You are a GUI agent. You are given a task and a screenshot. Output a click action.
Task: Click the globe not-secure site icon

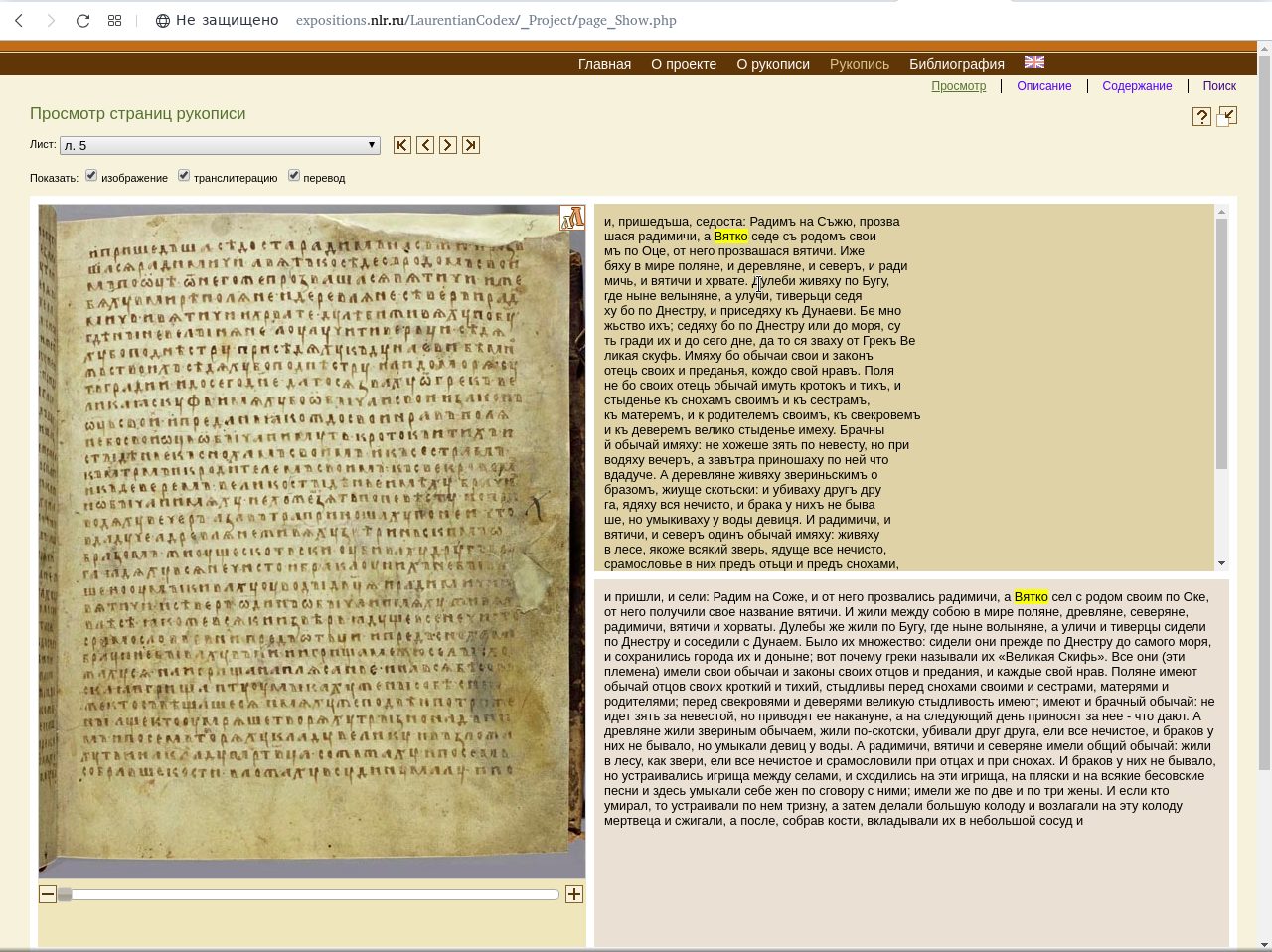[x=163, y=20]
